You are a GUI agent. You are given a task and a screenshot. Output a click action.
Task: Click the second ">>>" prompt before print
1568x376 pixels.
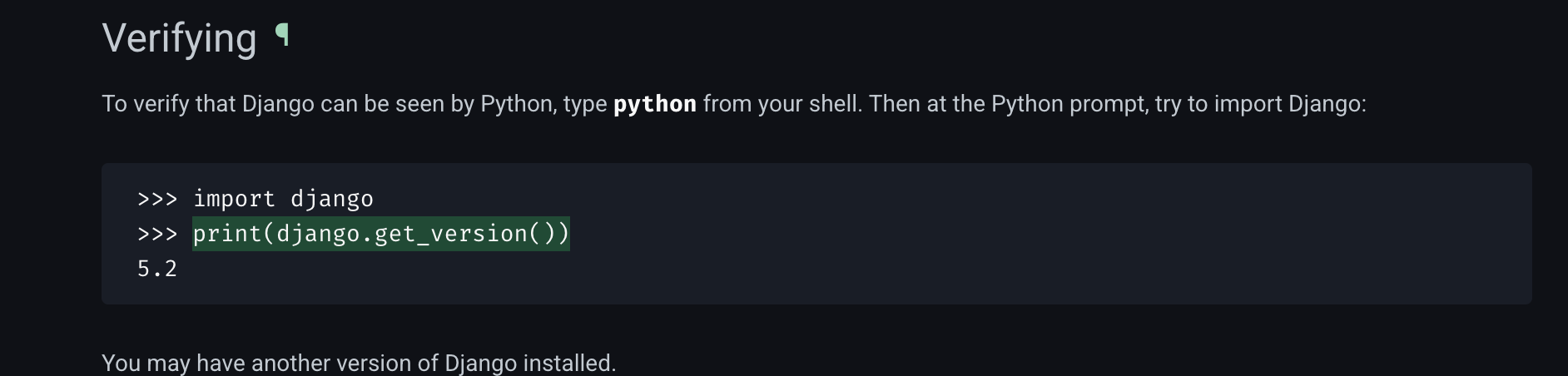[157, 234]
